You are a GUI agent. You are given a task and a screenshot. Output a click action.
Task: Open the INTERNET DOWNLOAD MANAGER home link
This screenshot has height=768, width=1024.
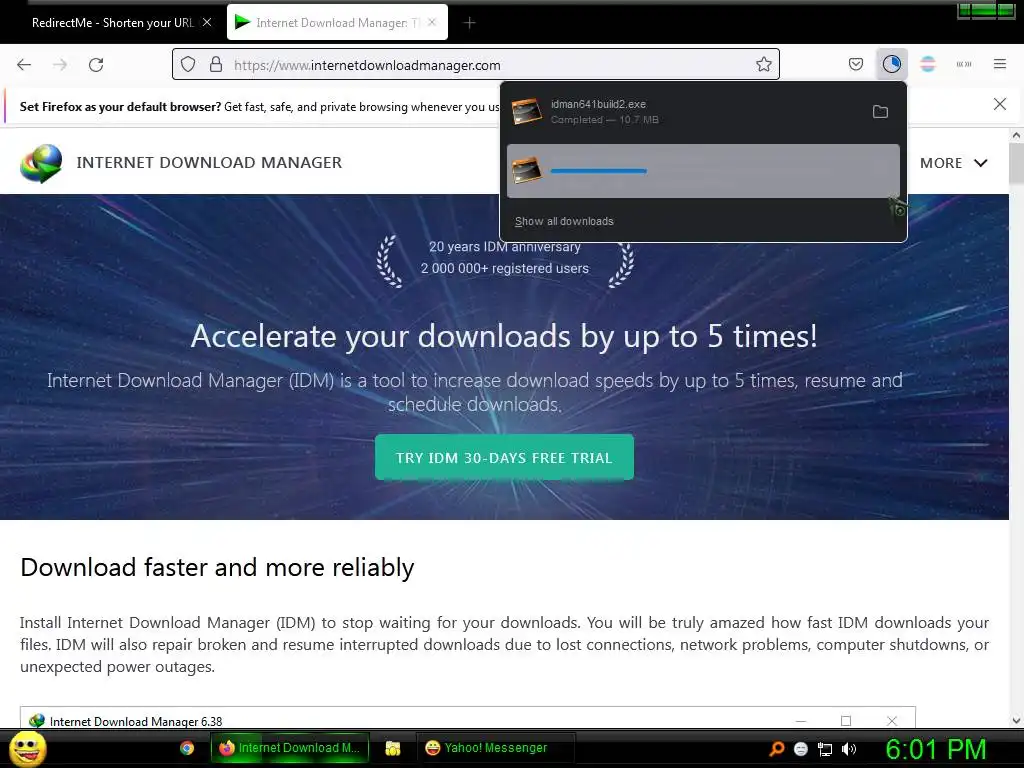point(209,163)
